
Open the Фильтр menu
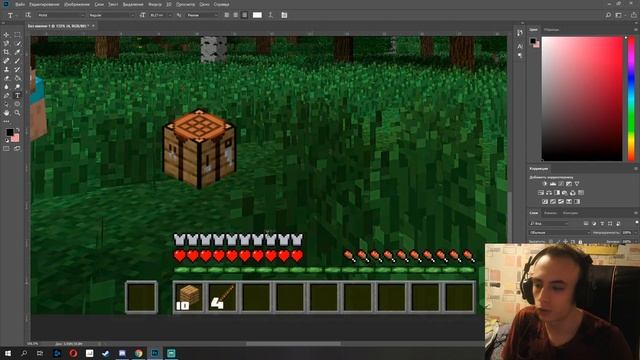(155, 4)
